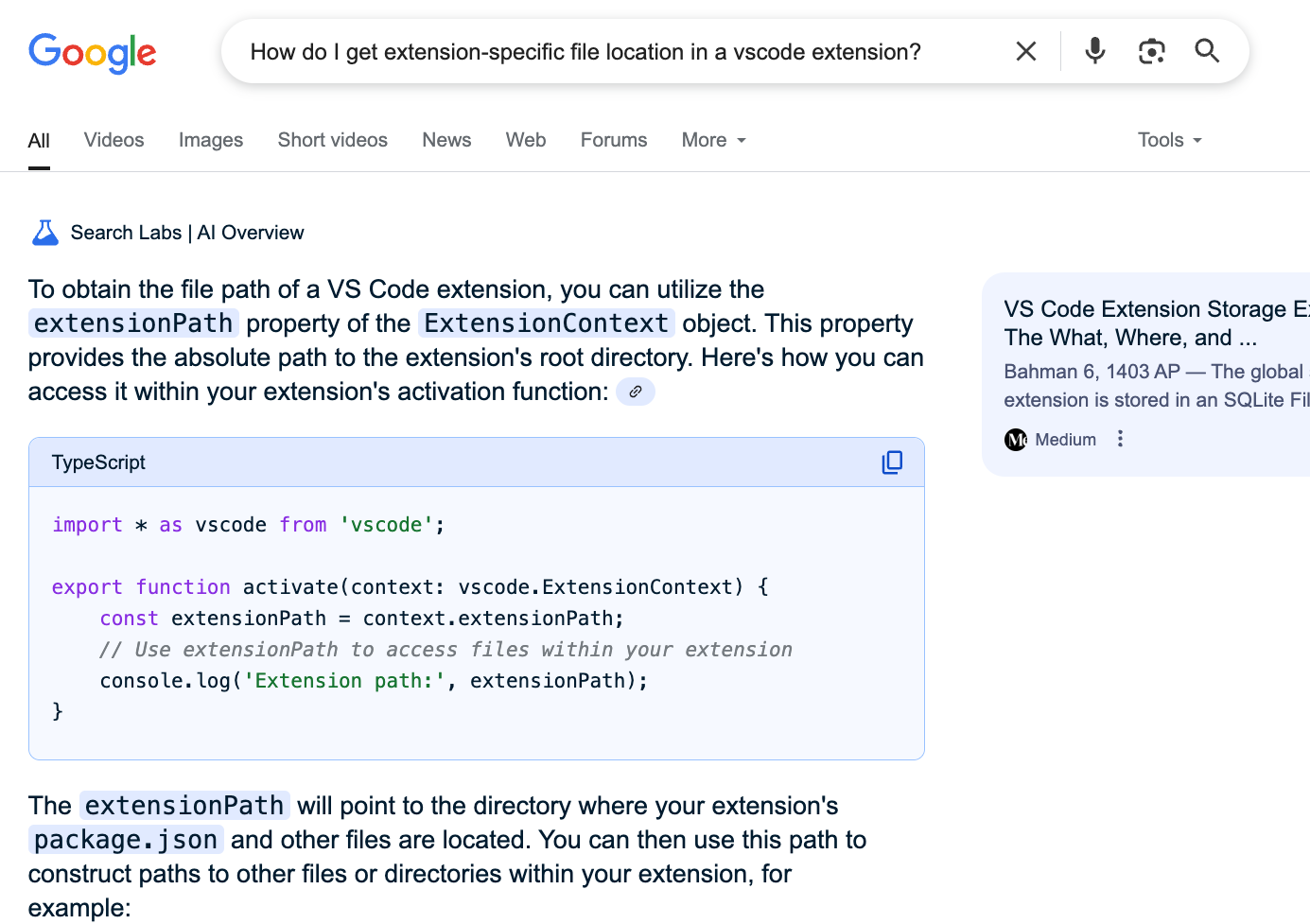Switch to the Short videos tab

[x=333, y=140]
